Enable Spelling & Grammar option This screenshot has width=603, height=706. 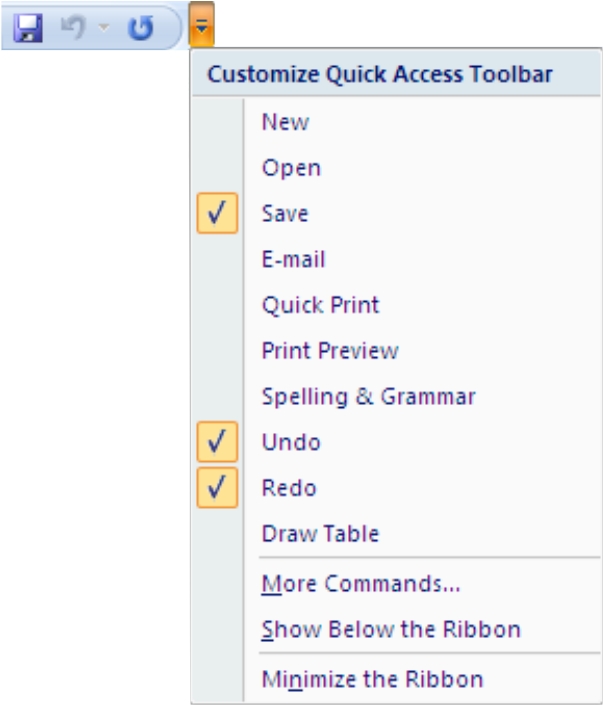(368, 397)
